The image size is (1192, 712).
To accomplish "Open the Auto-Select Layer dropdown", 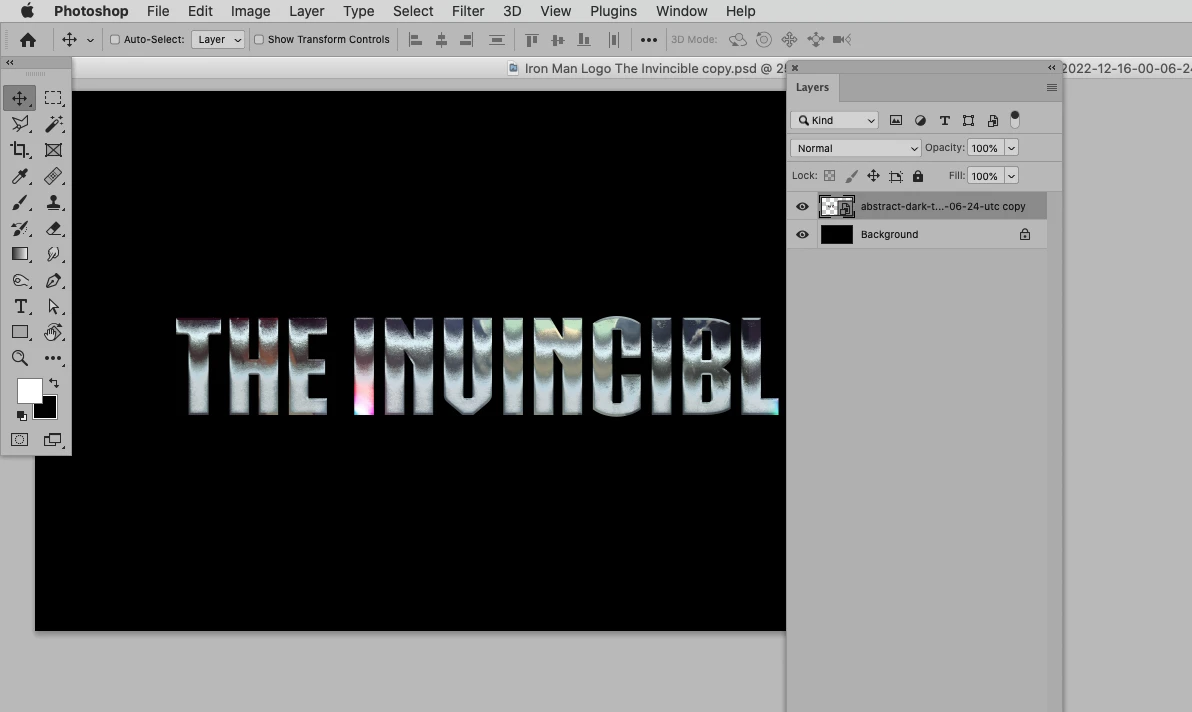I will 218,40.
